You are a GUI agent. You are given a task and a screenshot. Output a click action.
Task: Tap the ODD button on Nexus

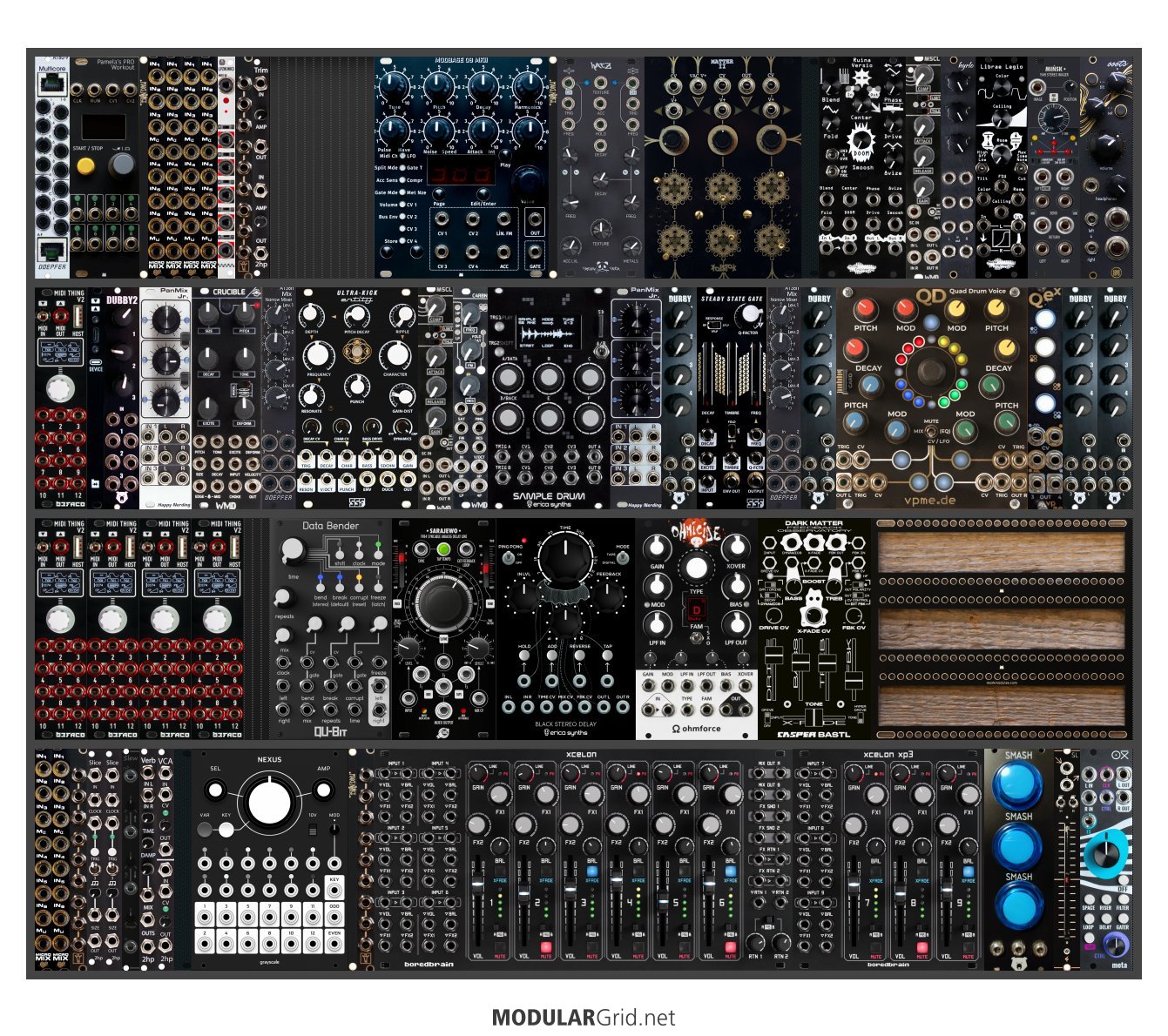click(x=334, y=912)
